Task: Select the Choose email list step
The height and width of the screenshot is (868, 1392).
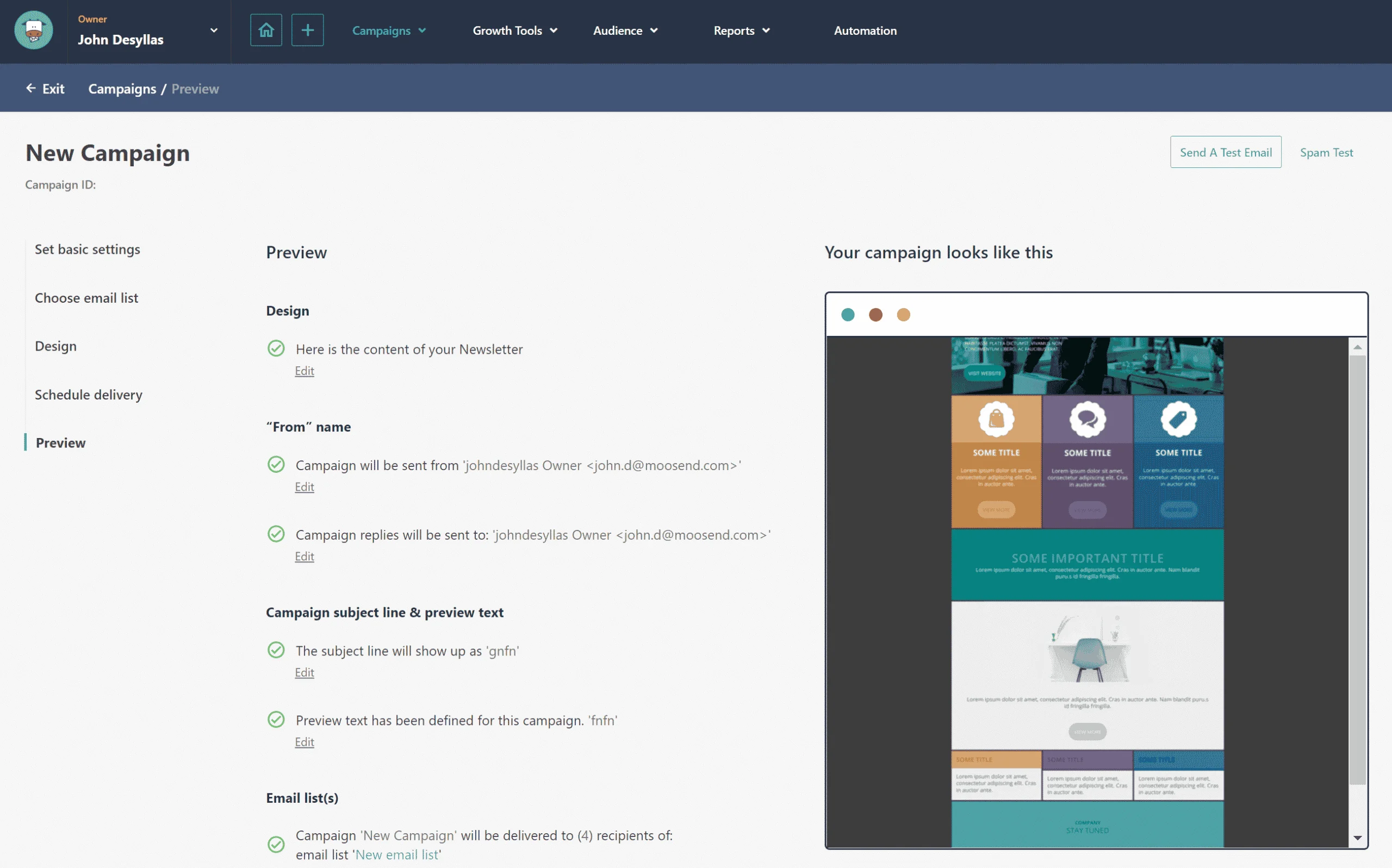Action: 86,298
